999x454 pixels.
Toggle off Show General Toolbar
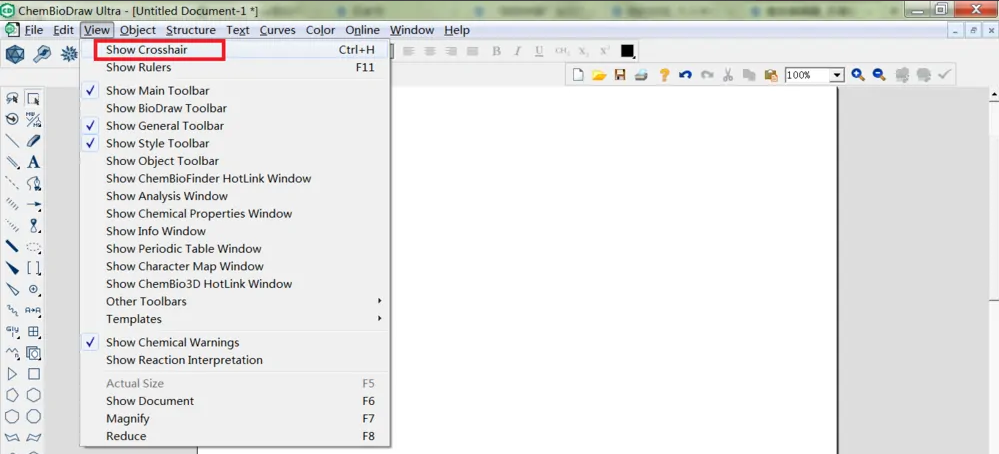pos(164,126)
